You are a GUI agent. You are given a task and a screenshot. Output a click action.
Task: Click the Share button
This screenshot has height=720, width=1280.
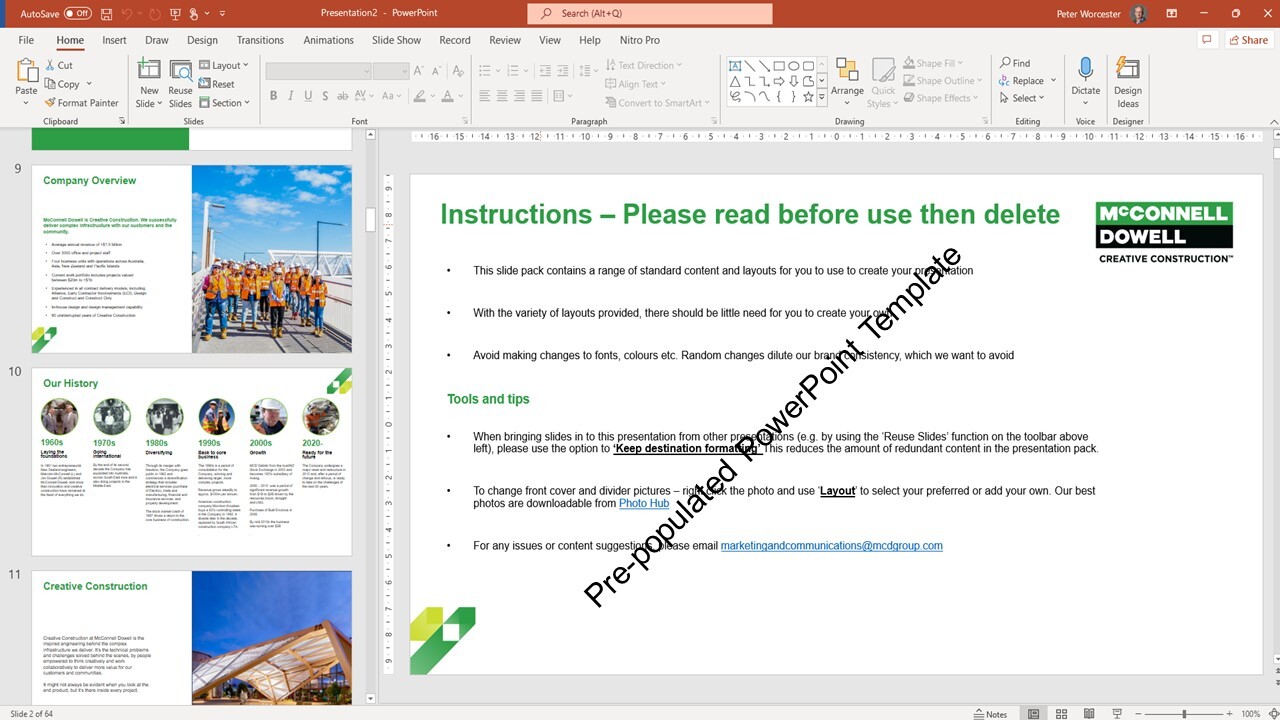pyautogui.click(x=1248, y=40)
